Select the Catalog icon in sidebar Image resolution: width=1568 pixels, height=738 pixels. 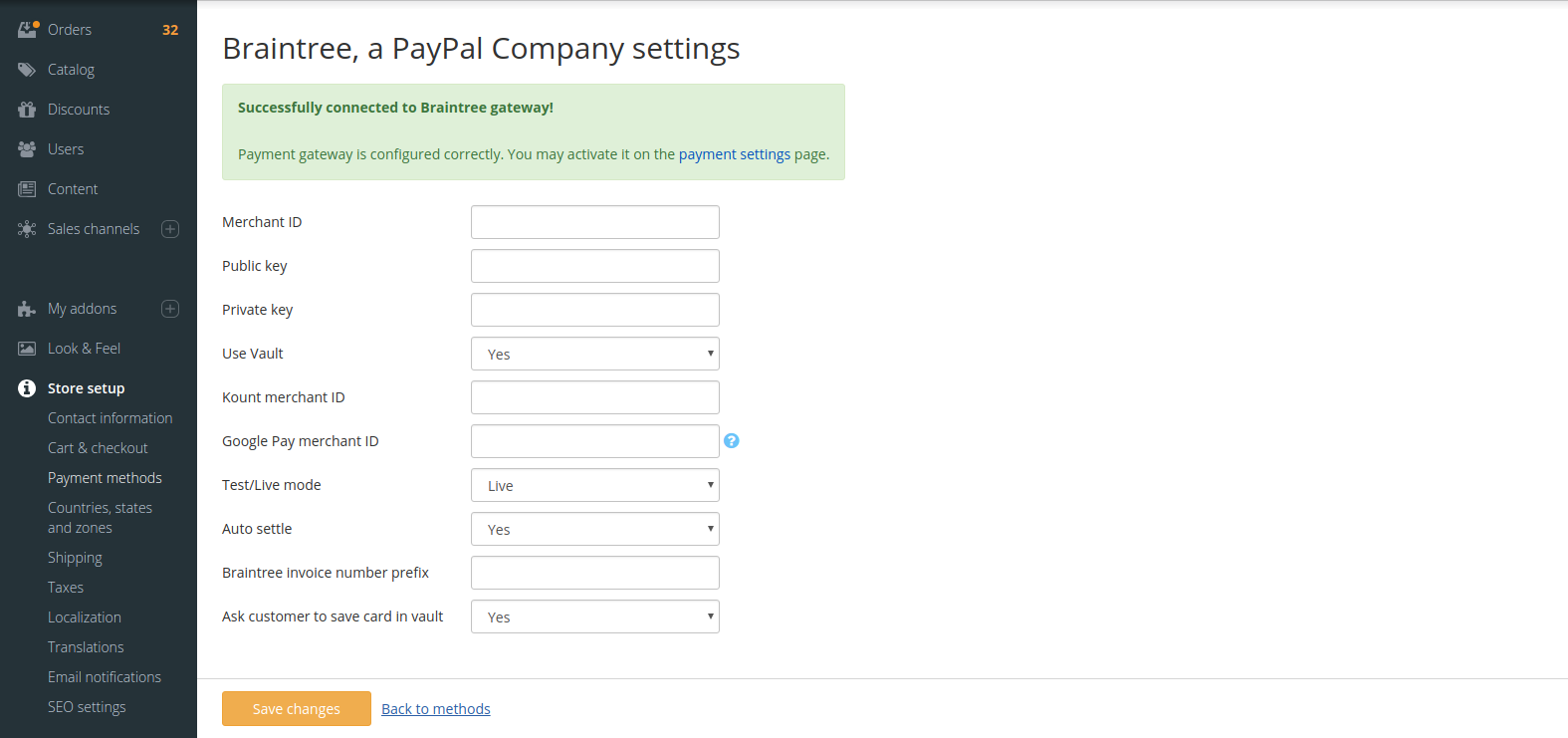26,69
